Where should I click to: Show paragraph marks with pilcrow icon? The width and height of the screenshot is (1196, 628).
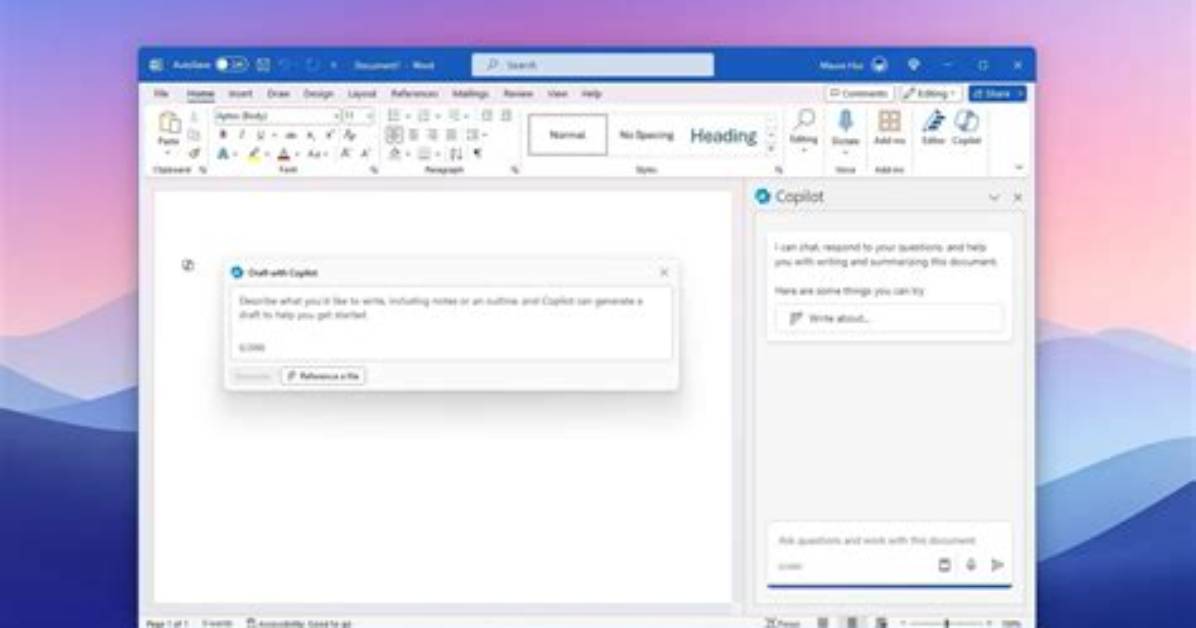pyautogui.click(x=477, y=153)
